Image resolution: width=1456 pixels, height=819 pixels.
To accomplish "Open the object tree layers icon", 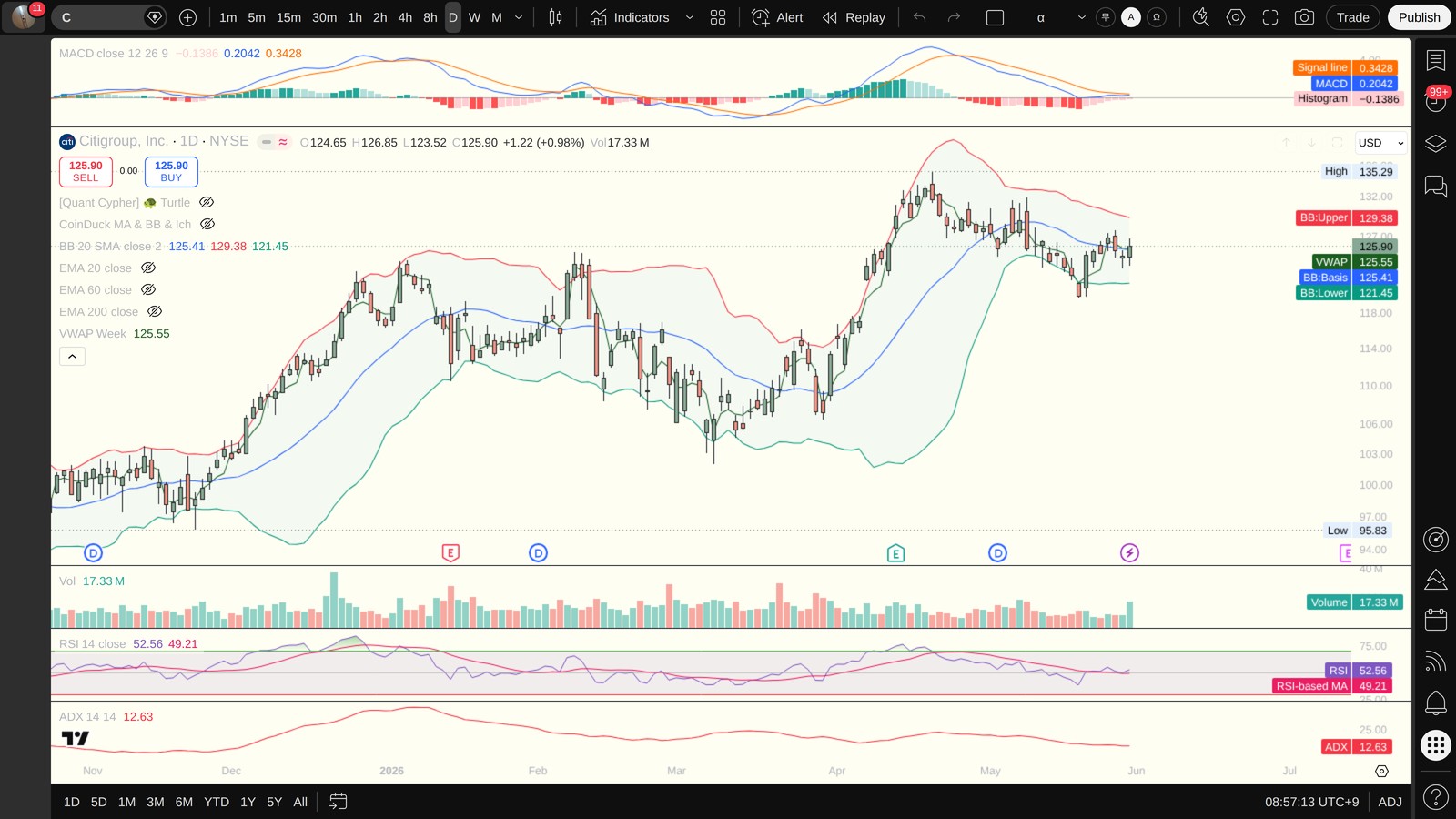I will [1436, 144].
